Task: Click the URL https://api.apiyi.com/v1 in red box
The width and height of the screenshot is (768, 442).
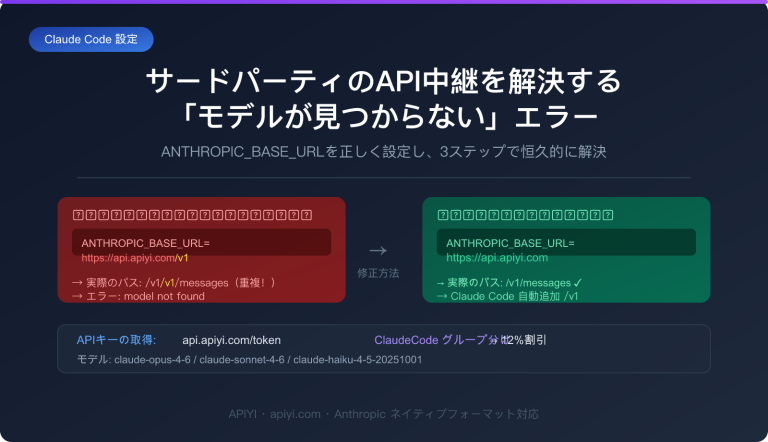Action: pyautogui.click(x=135, y=258)
